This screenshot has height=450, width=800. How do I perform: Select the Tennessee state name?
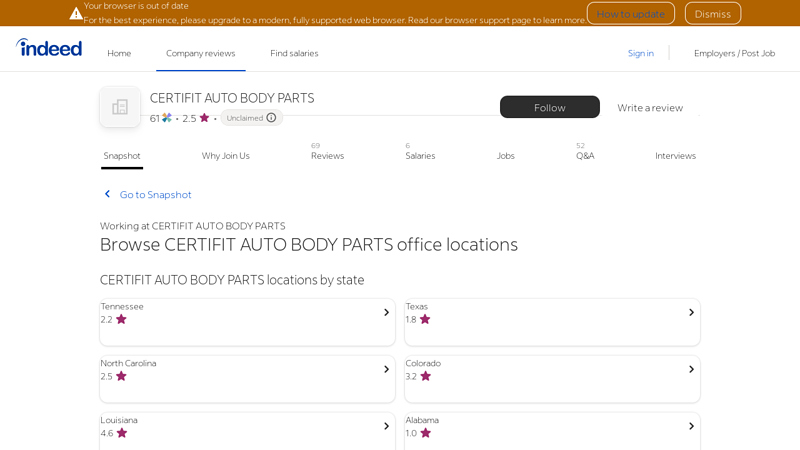click(122, 306)
